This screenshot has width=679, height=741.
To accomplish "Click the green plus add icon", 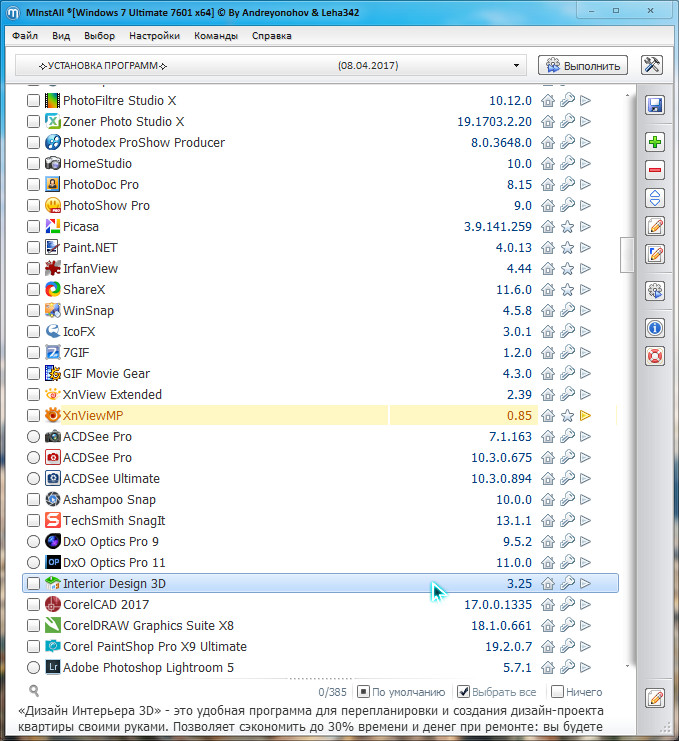I will tap(654, 142).
